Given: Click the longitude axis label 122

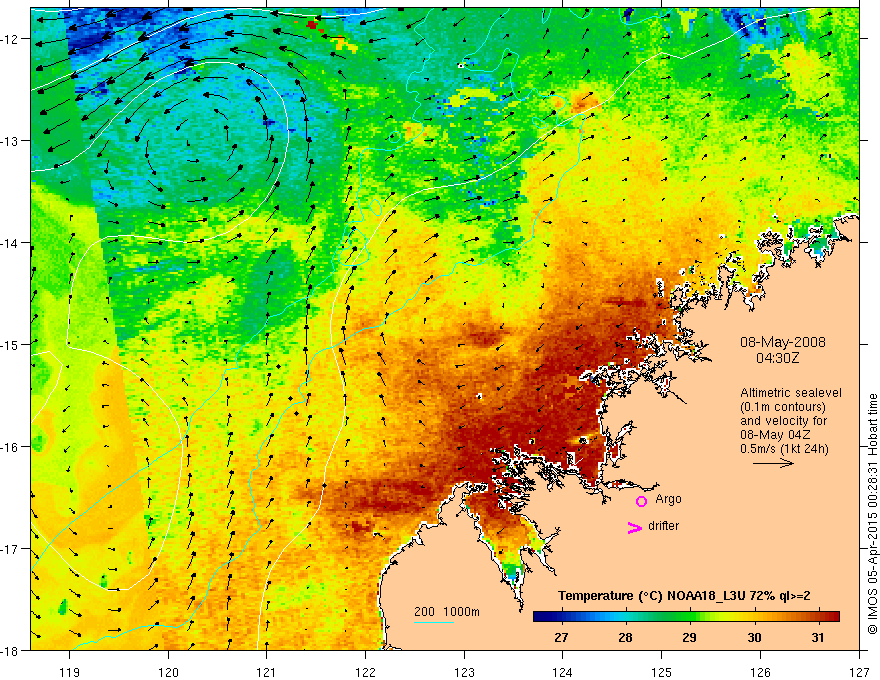Looking at the screenshot, I should point(365,672).
